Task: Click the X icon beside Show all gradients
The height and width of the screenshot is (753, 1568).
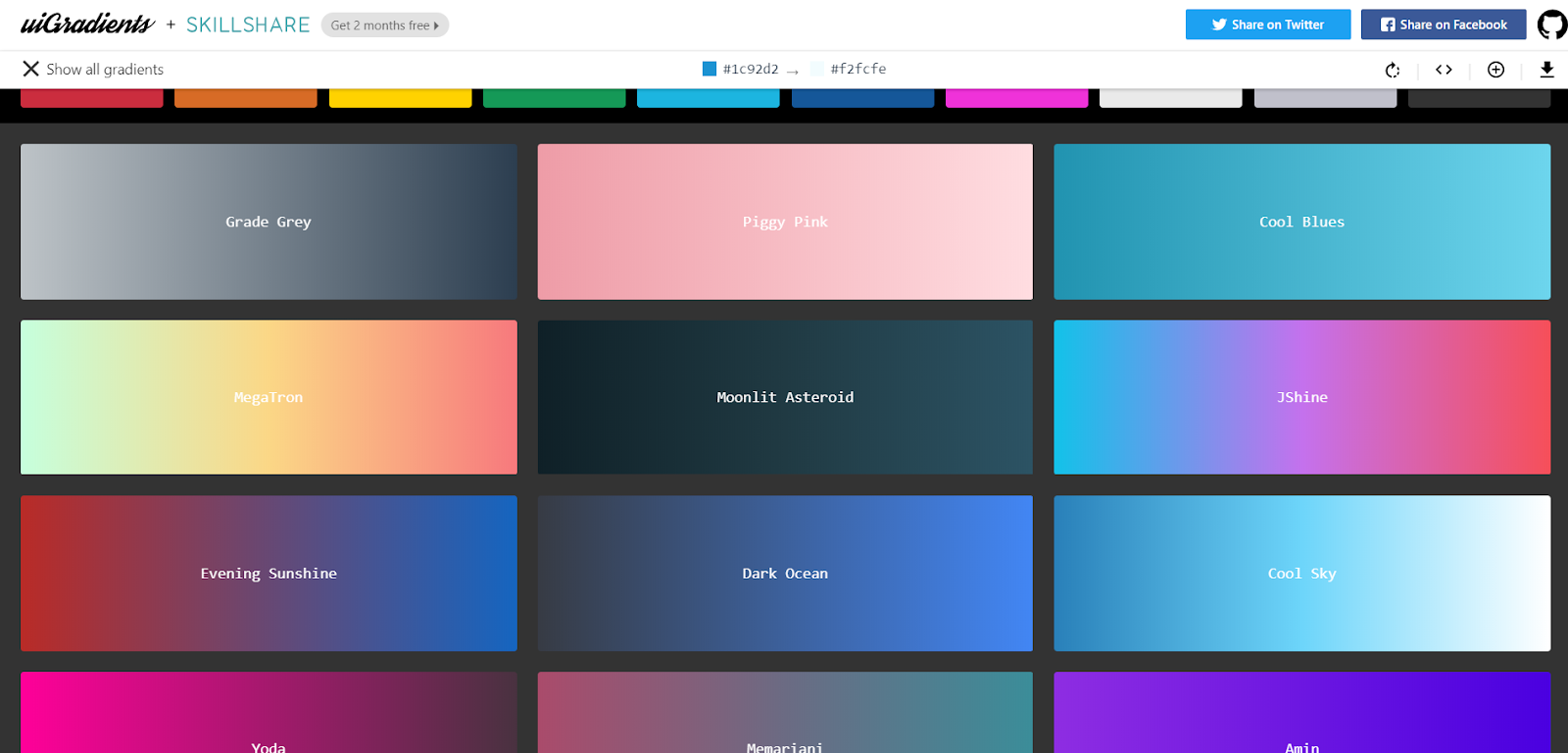Action: 31,69
